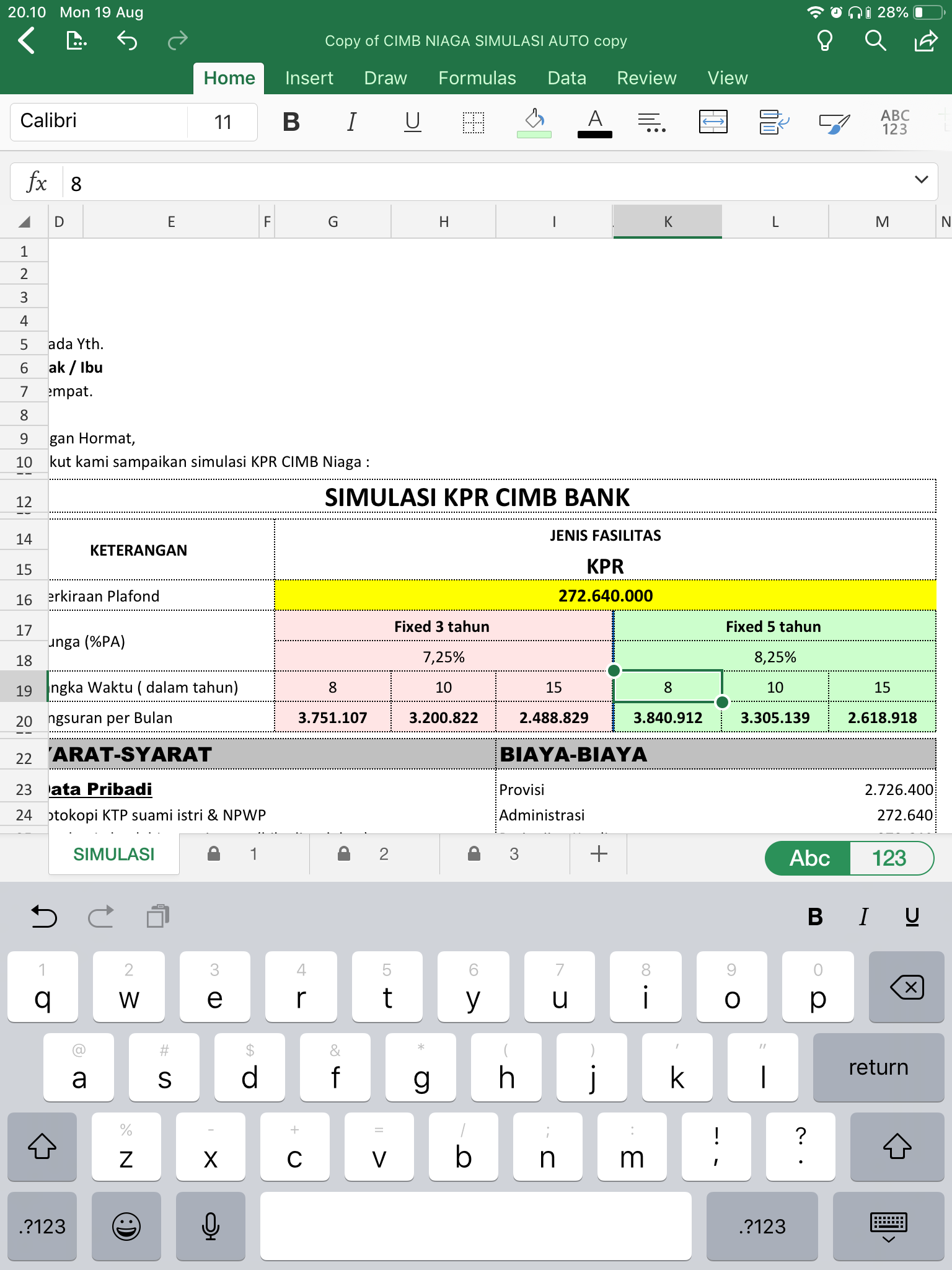The image size is (952, 1270).
Task: Select the 7,25% interest cell
Action: click(x=444, y=657)
